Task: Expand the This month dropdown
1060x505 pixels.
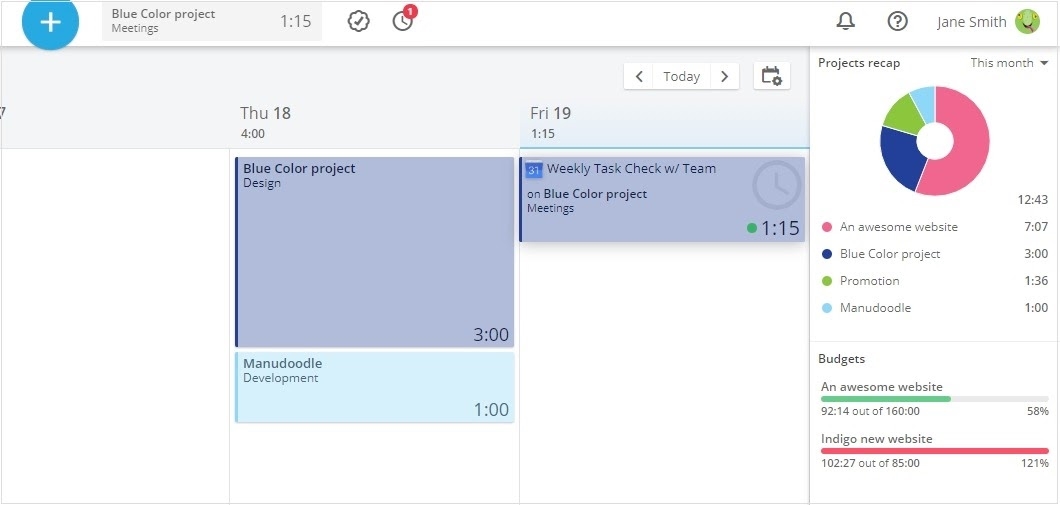Action: click(1009, 63)
